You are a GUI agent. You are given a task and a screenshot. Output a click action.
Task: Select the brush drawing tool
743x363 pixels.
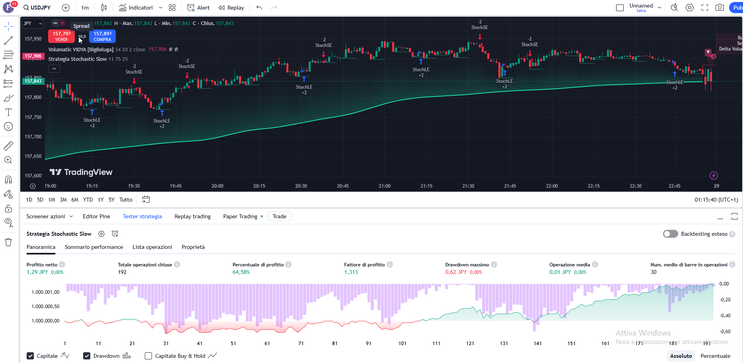(x=8, y=98)
